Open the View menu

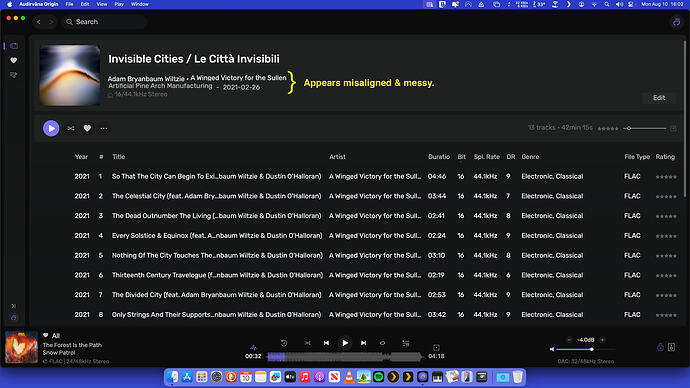coord(102,4)
